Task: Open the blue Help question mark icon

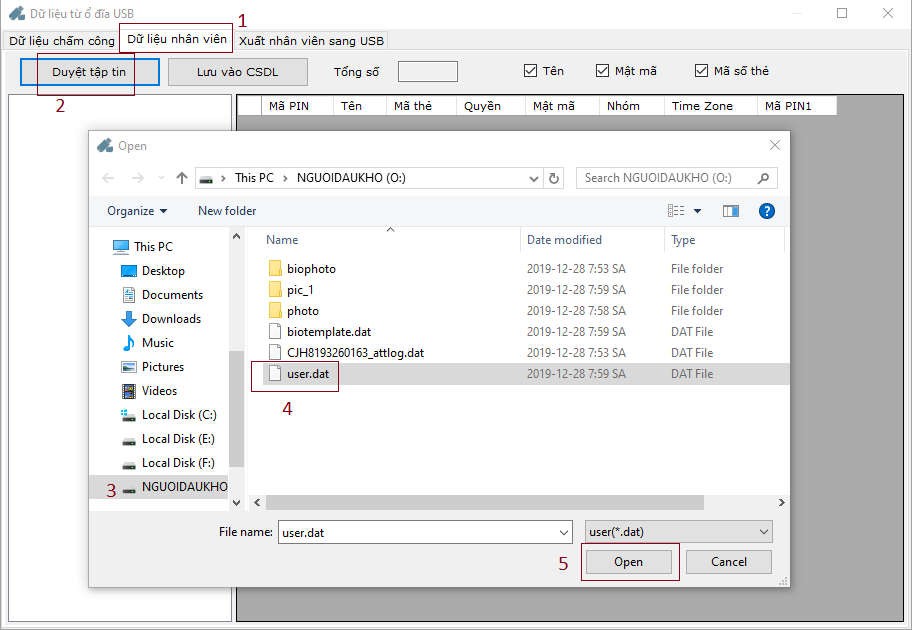Action: pos(767,211)
